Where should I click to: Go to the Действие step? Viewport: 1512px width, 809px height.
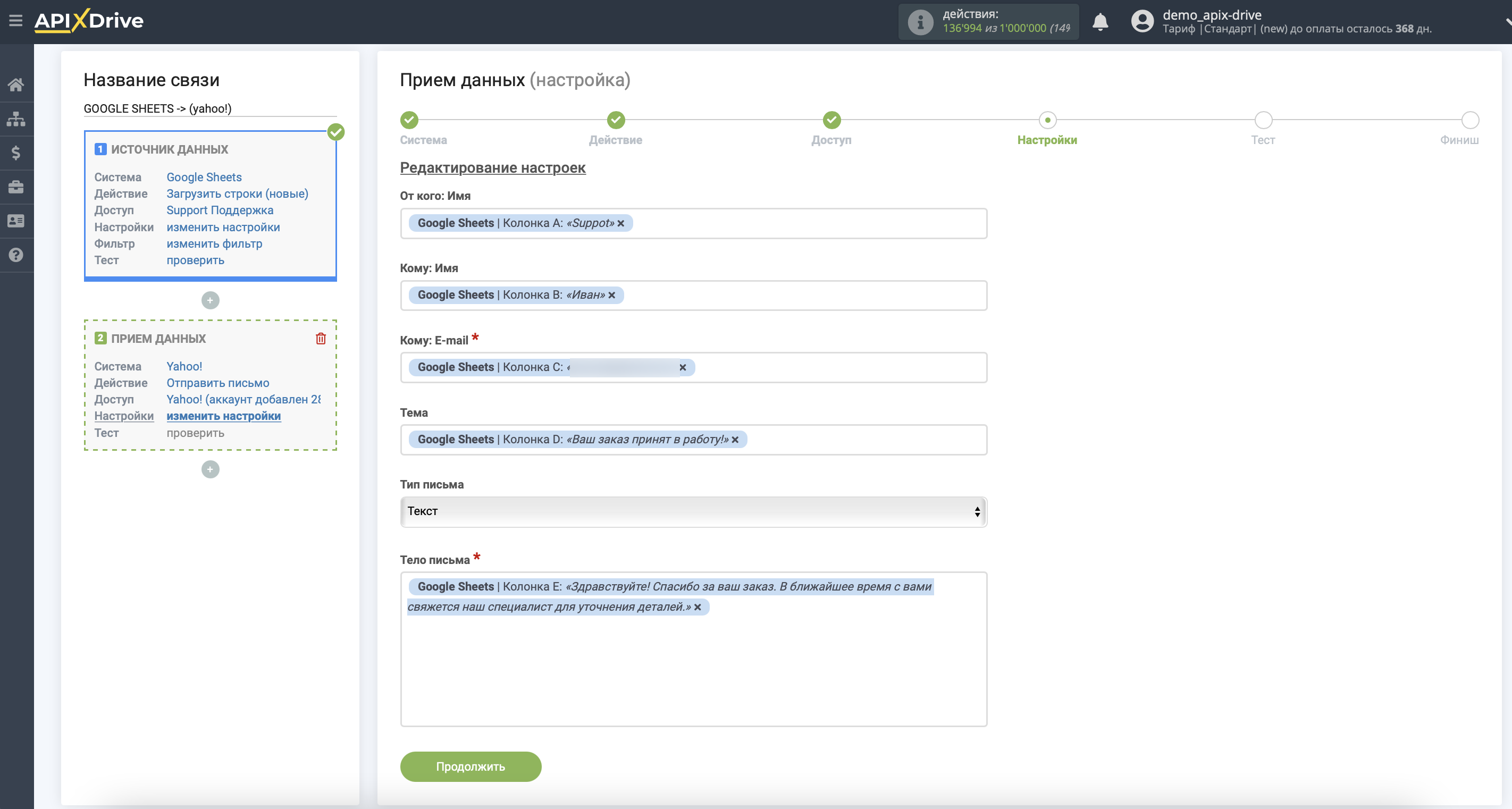616,120
